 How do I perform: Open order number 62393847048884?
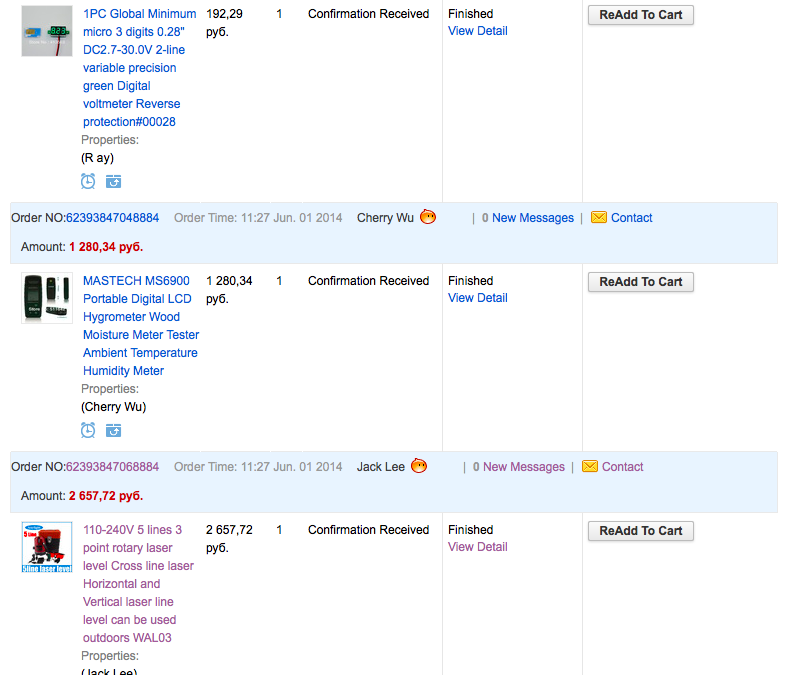pos(112,218)
